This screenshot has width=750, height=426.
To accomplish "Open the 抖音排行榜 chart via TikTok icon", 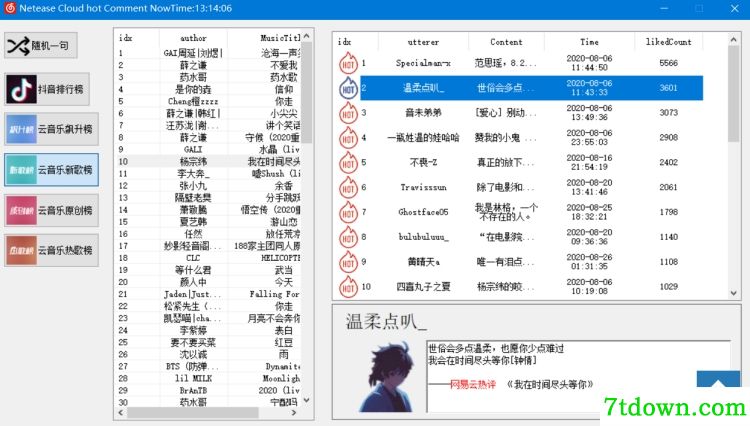I will coord(21,89).
